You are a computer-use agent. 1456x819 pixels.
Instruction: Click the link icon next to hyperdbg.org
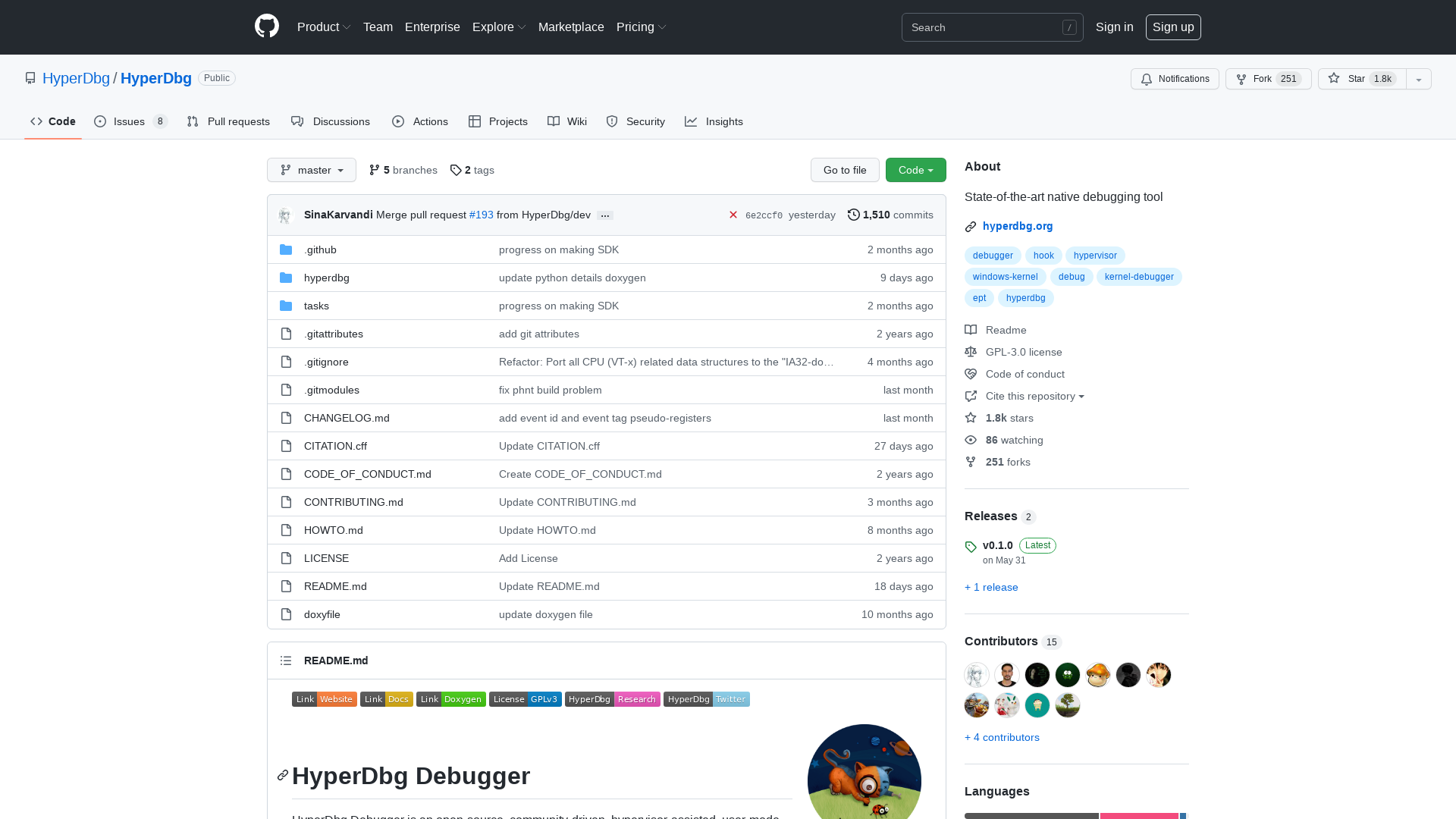[971, 226]
